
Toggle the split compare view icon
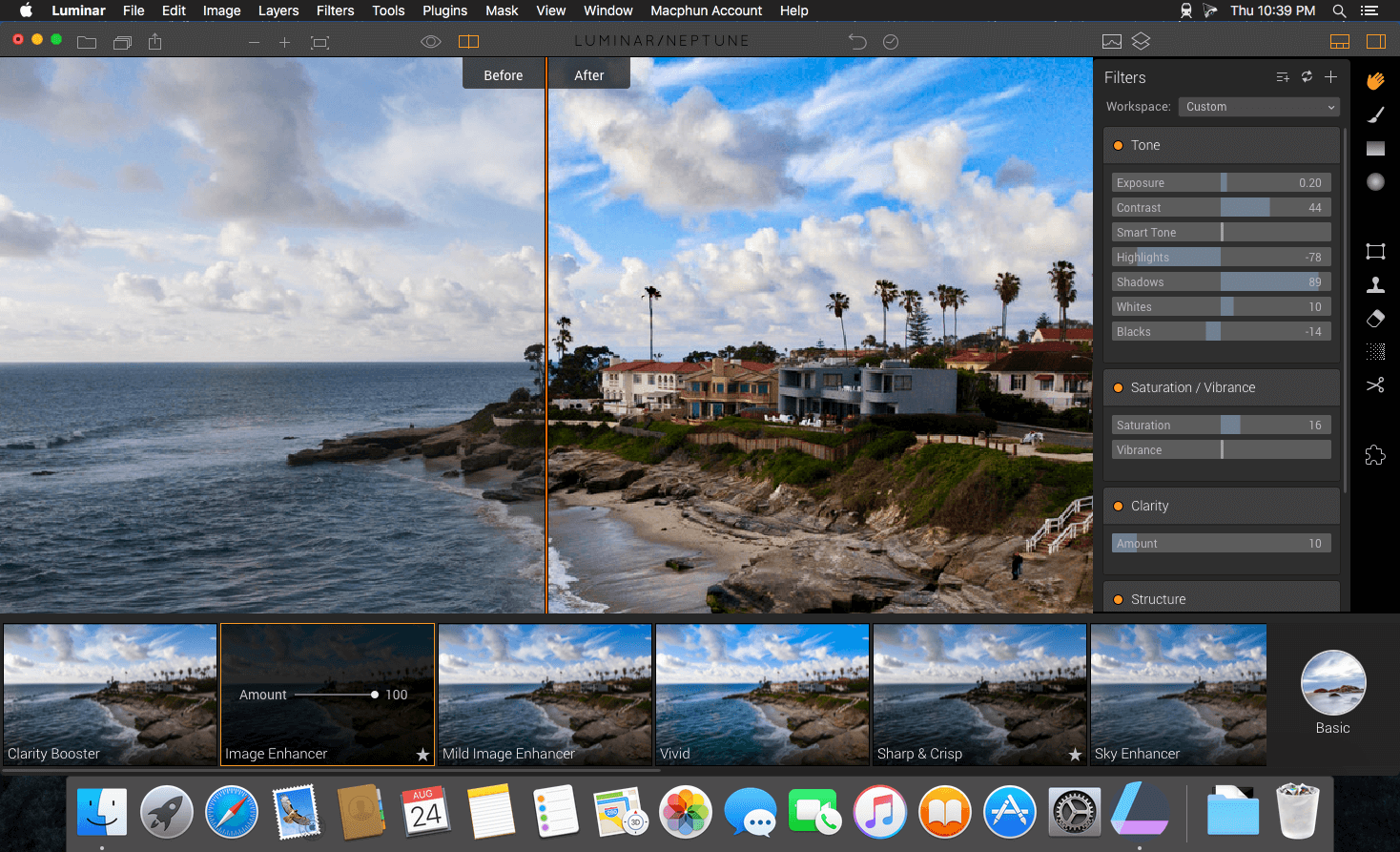click(x=468, y=42)
